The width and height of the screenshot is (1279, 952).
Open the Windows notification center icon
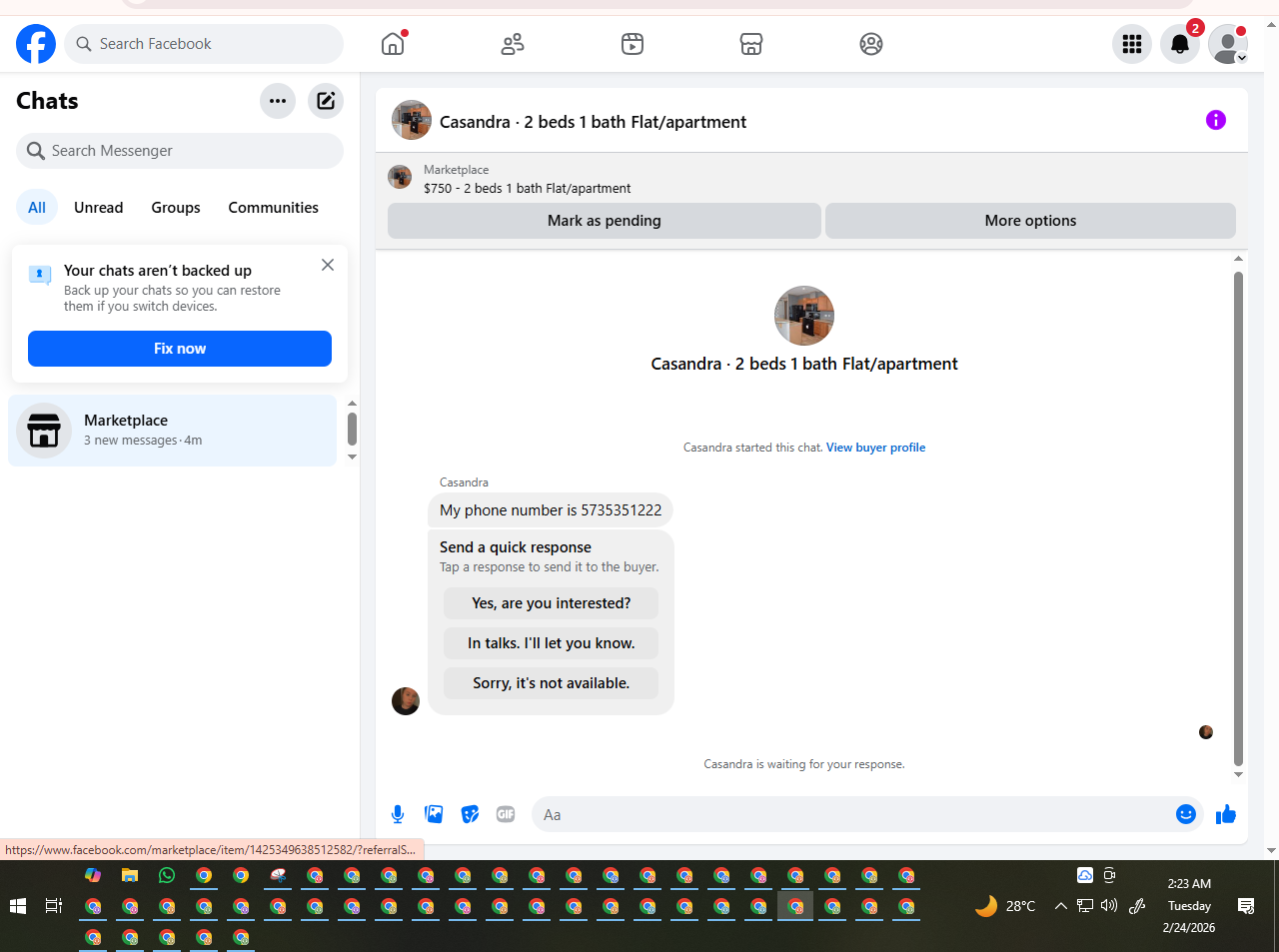[x=1246, y=906]
